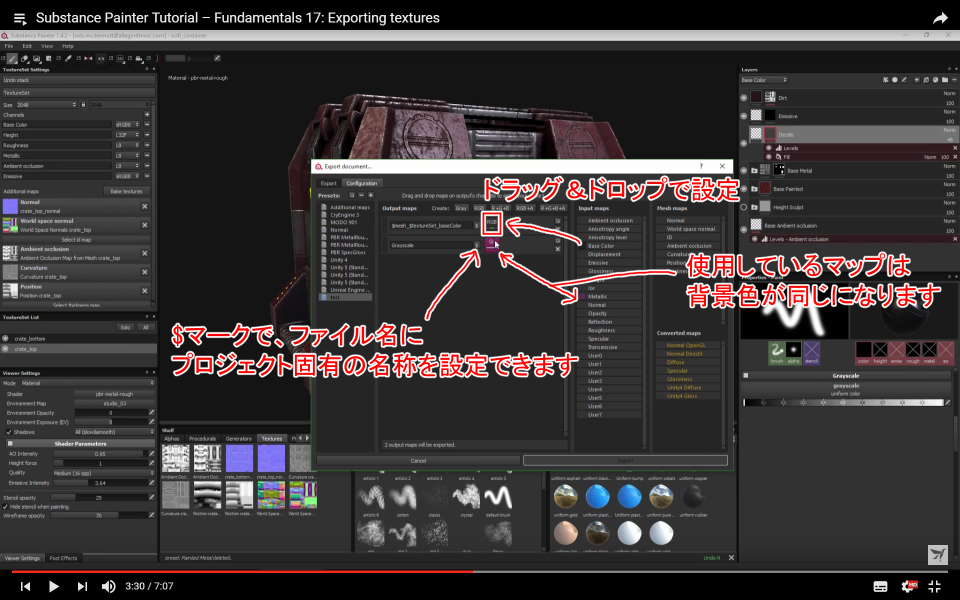Hide the Emissive layer
This screenshot has height=600, width=960.
coord(744,116)
